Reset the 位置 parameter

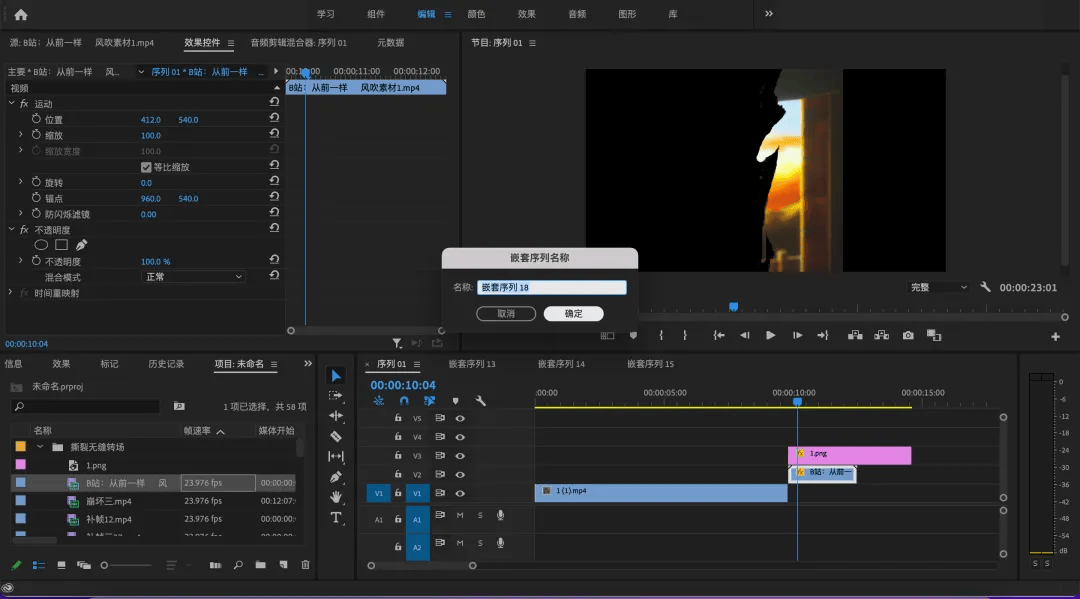click(x=274, y=118)
